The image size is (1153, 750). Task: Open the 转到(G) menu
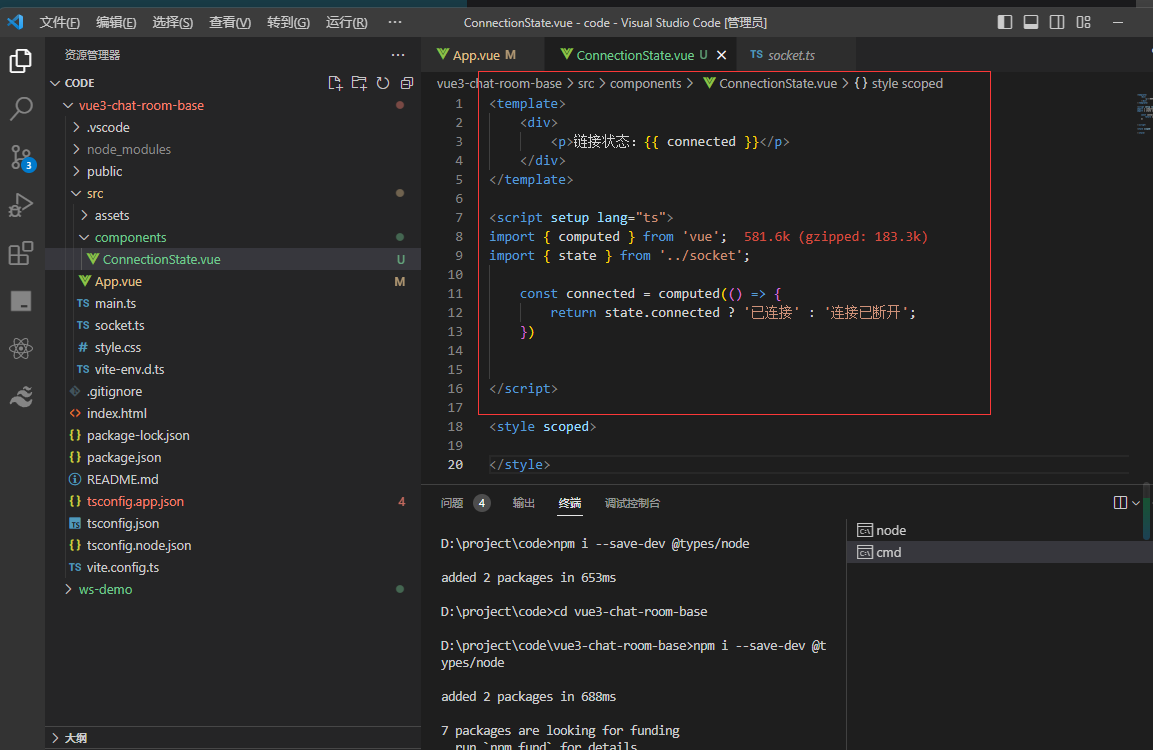tap(288, 22)
